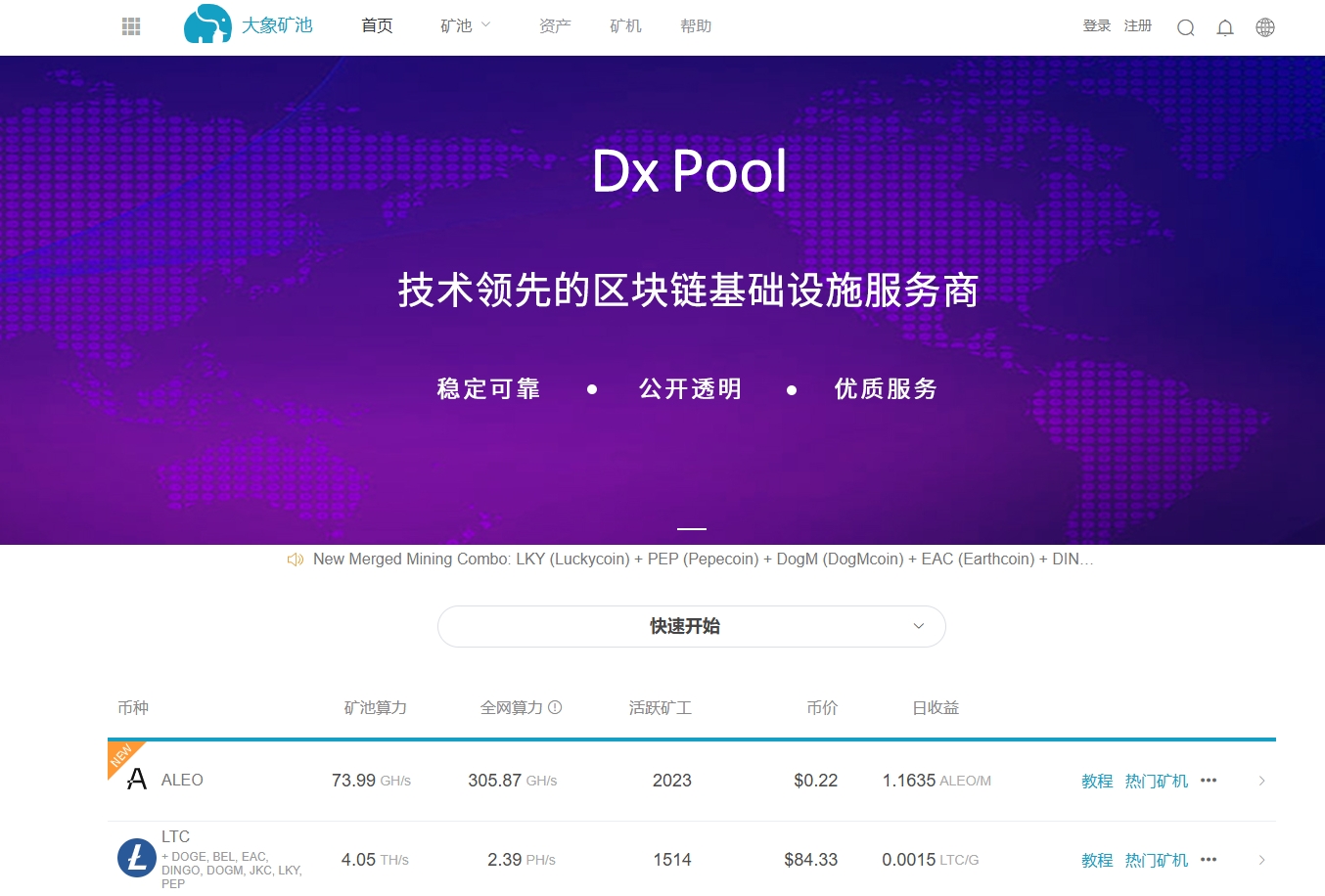Image resolution: width=1325 pixels, height=896 pixels.
Task: Click the 稳定可靠 banner text
Action: [488, 389]
